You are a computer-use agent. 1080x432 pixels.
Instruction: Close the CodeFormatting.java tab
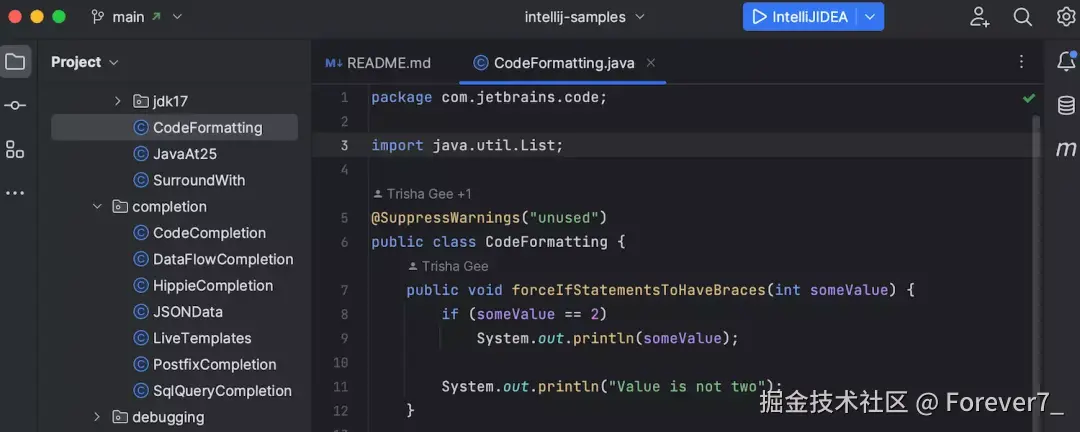point(650,63)
